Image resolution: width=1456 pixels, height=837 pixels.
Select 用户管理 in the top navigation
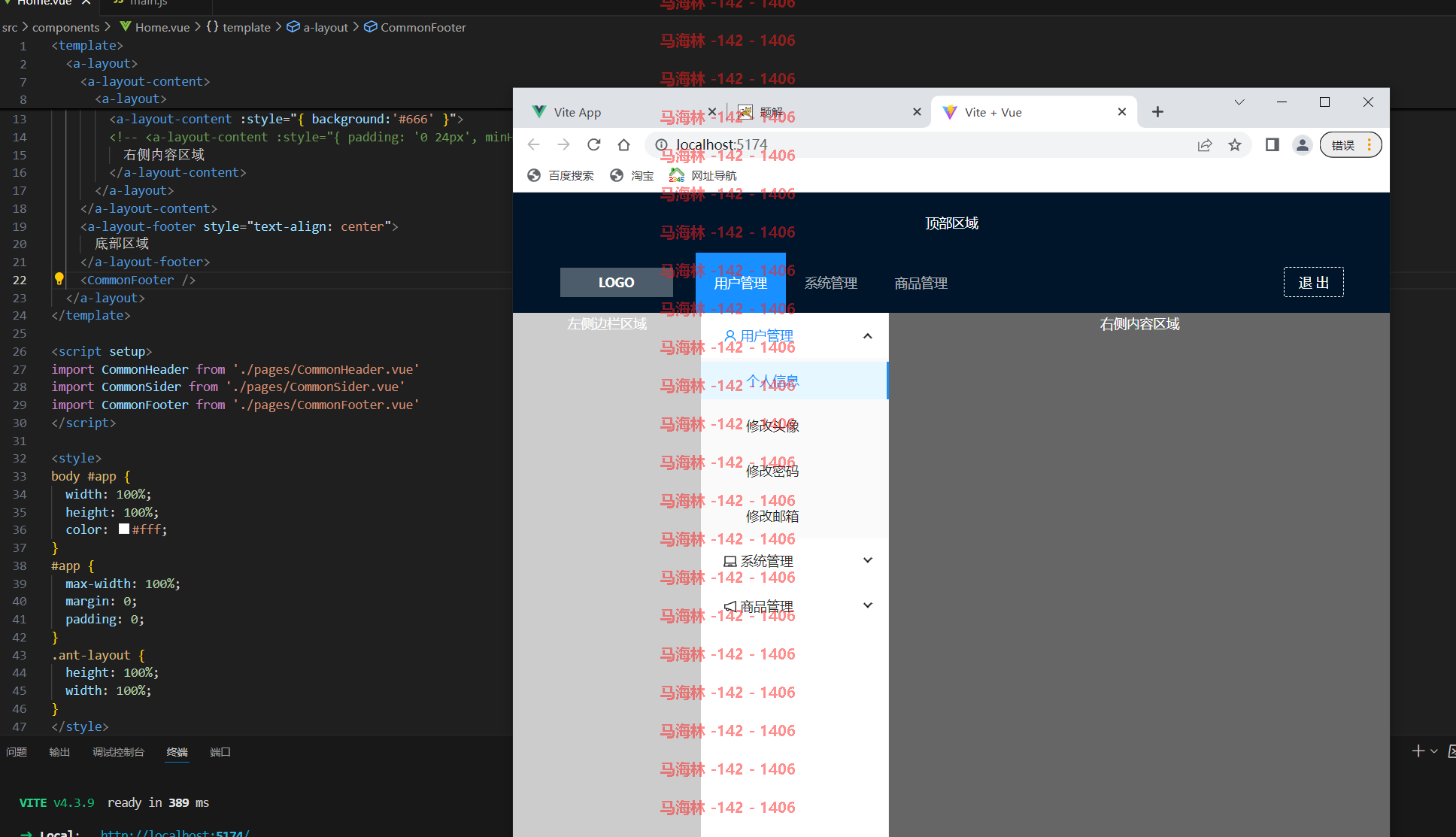pos(741,283)
